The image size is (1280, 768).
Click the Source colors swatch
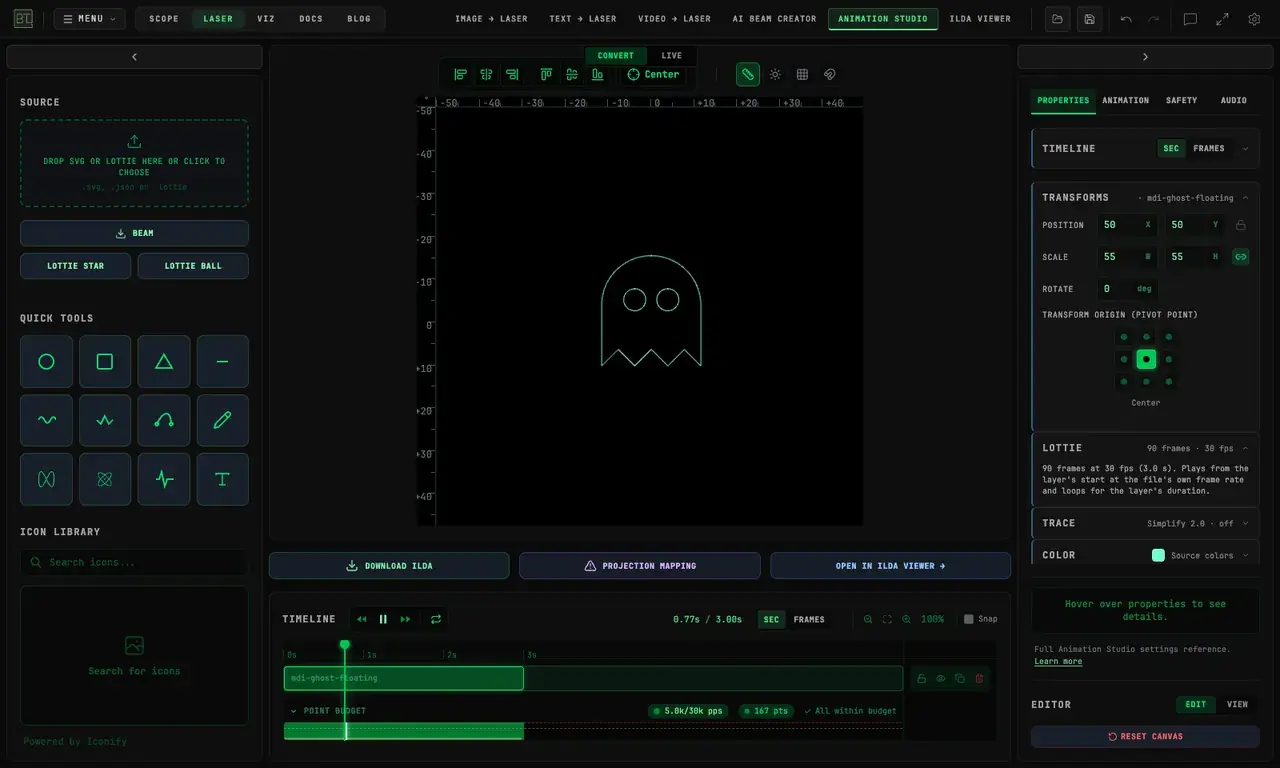(1158, 555)
